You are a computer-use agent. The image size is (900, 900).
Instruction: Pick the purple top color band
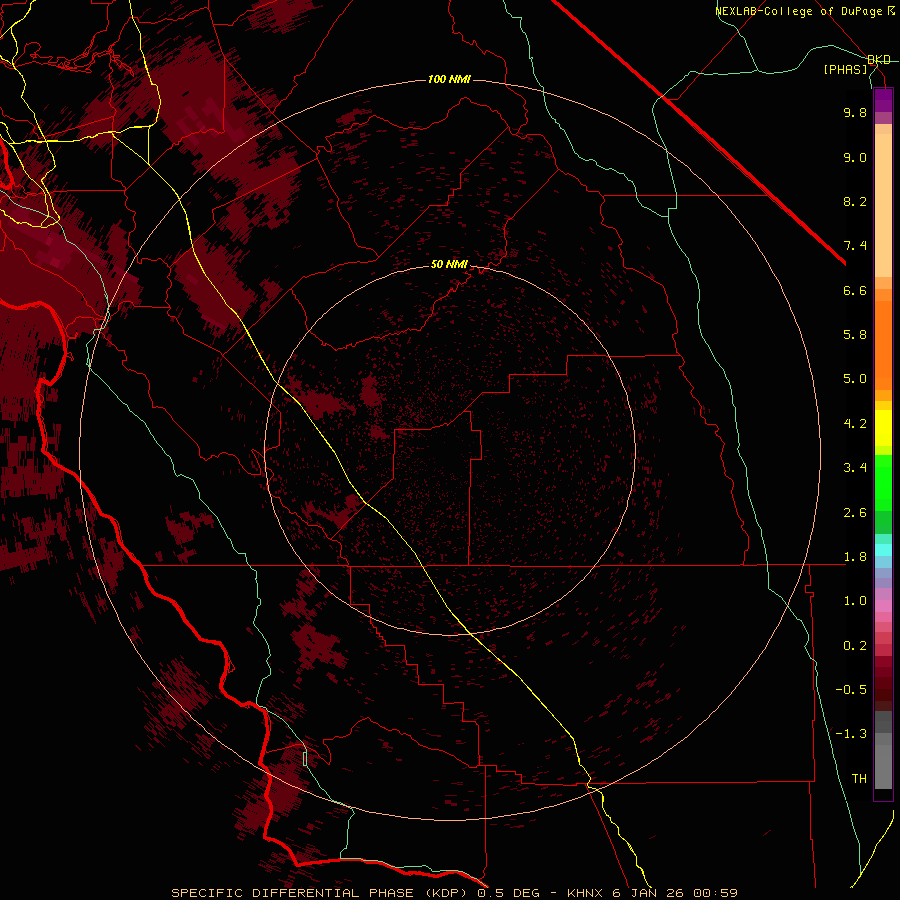pyautogui.click(x=883, y=100)
